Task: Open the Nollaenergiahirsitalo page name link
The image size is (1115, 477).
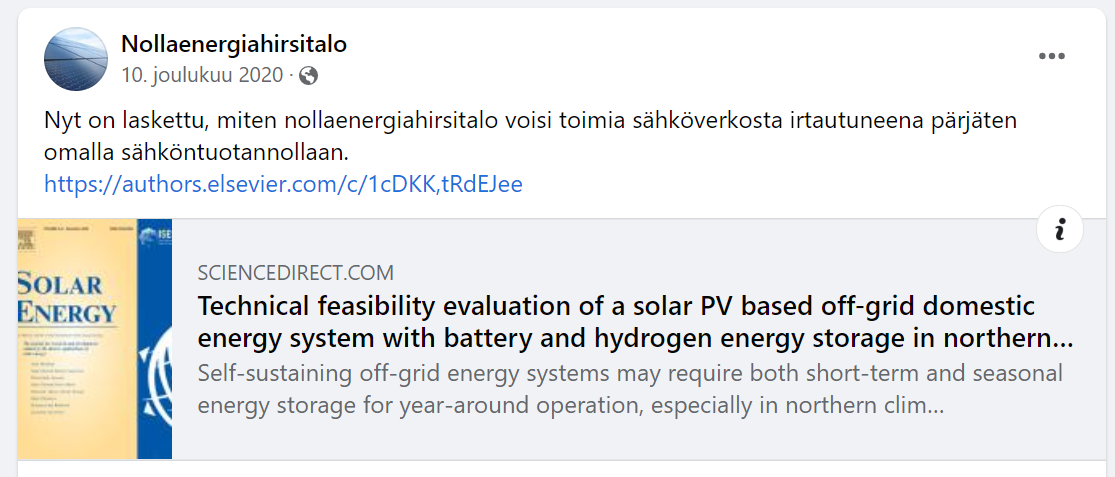Action: click(x=234, y=44)
